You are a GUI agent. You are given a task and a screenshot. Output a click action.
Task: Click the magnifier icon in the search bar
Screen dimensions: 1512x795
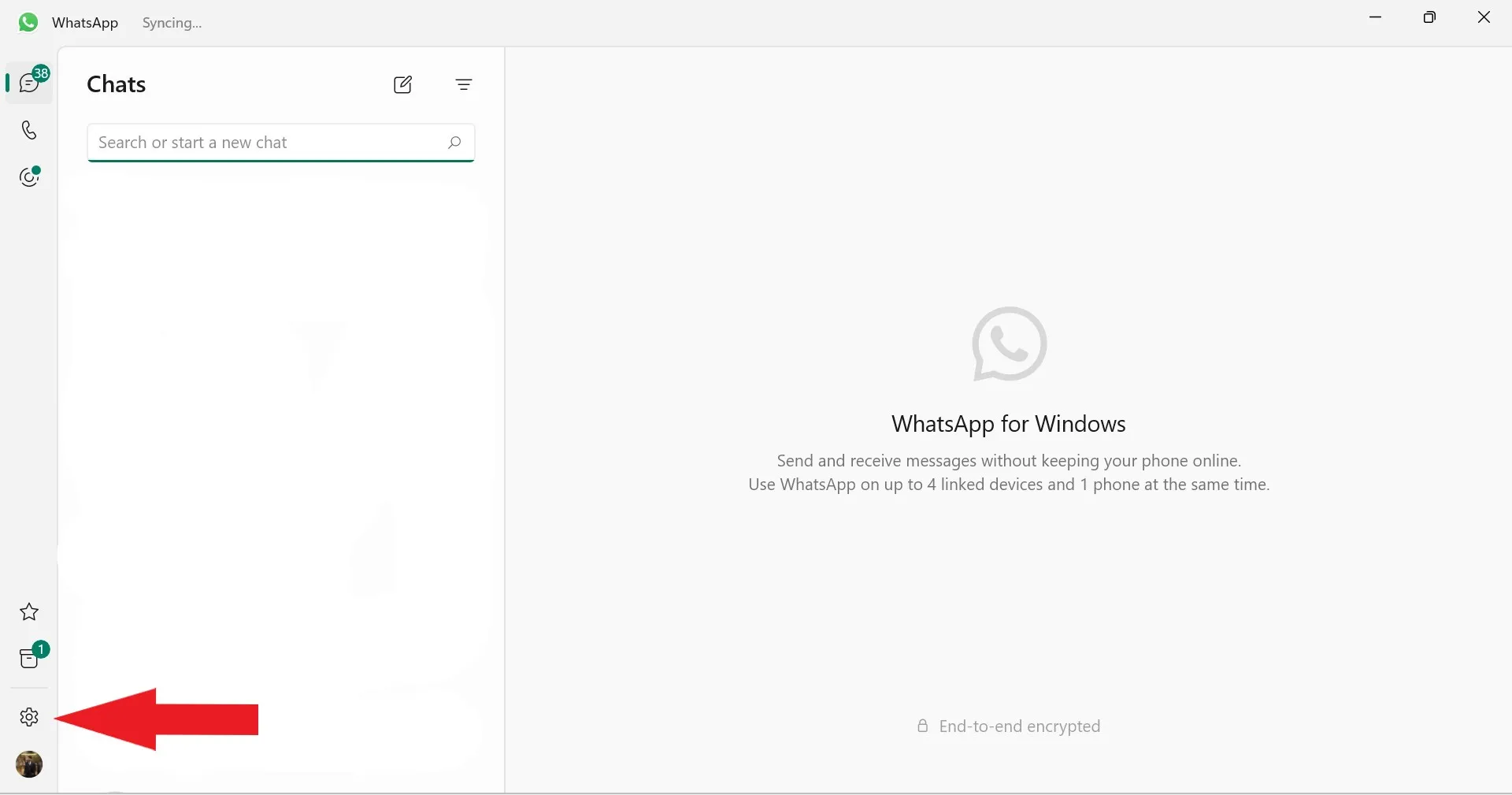tap(454, 143)
